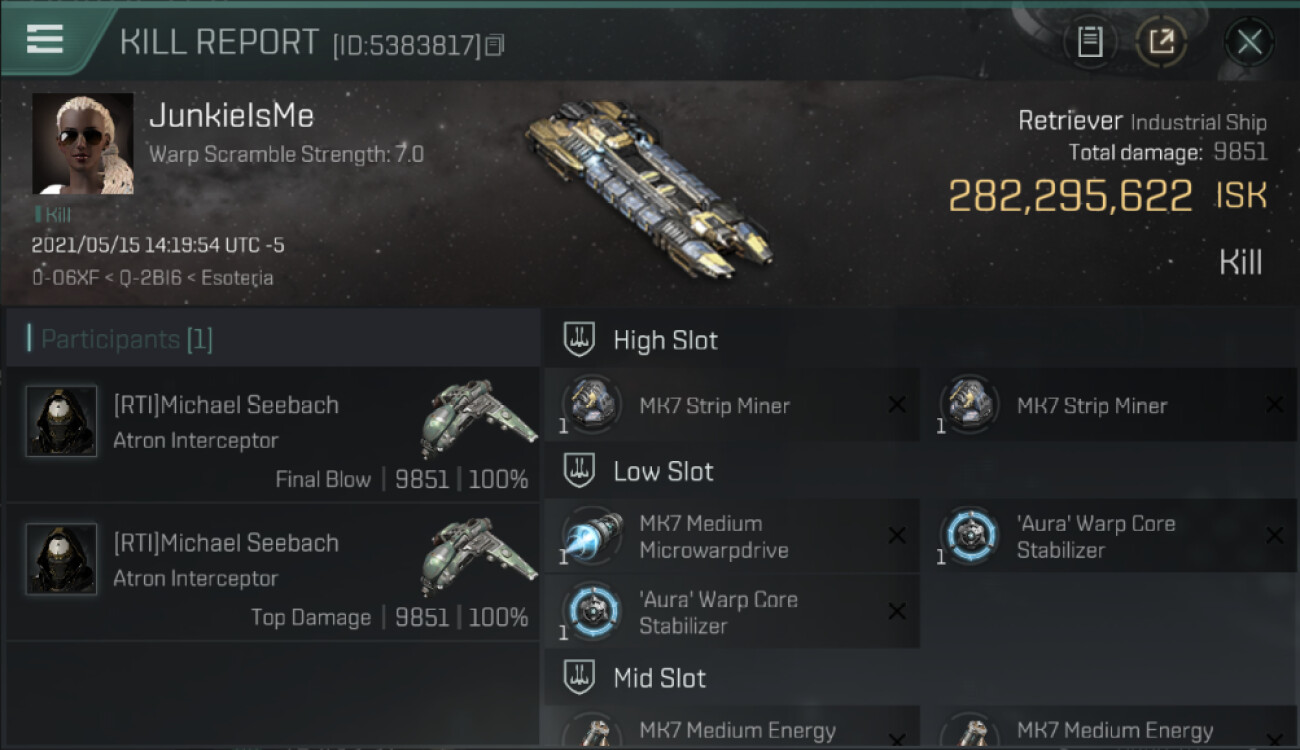Image resolution: width=1300 pixels, height=750 pixels.
Task: Open the Final Blow Michael Seebach entry
Action: pyautogui.click(x=273, y=434)
